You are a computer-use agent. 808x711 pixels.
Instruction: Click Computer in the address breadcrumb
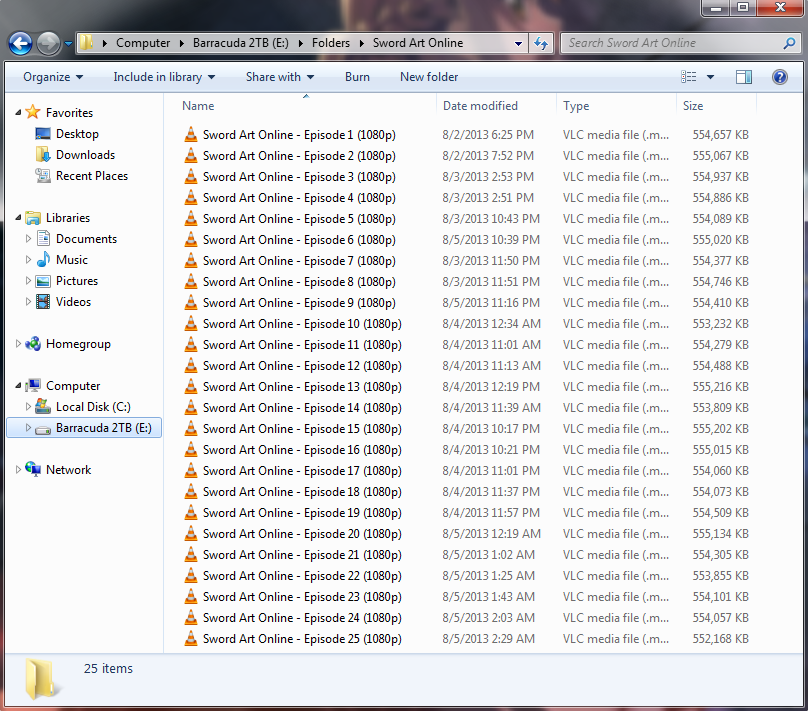coord(143,43)
